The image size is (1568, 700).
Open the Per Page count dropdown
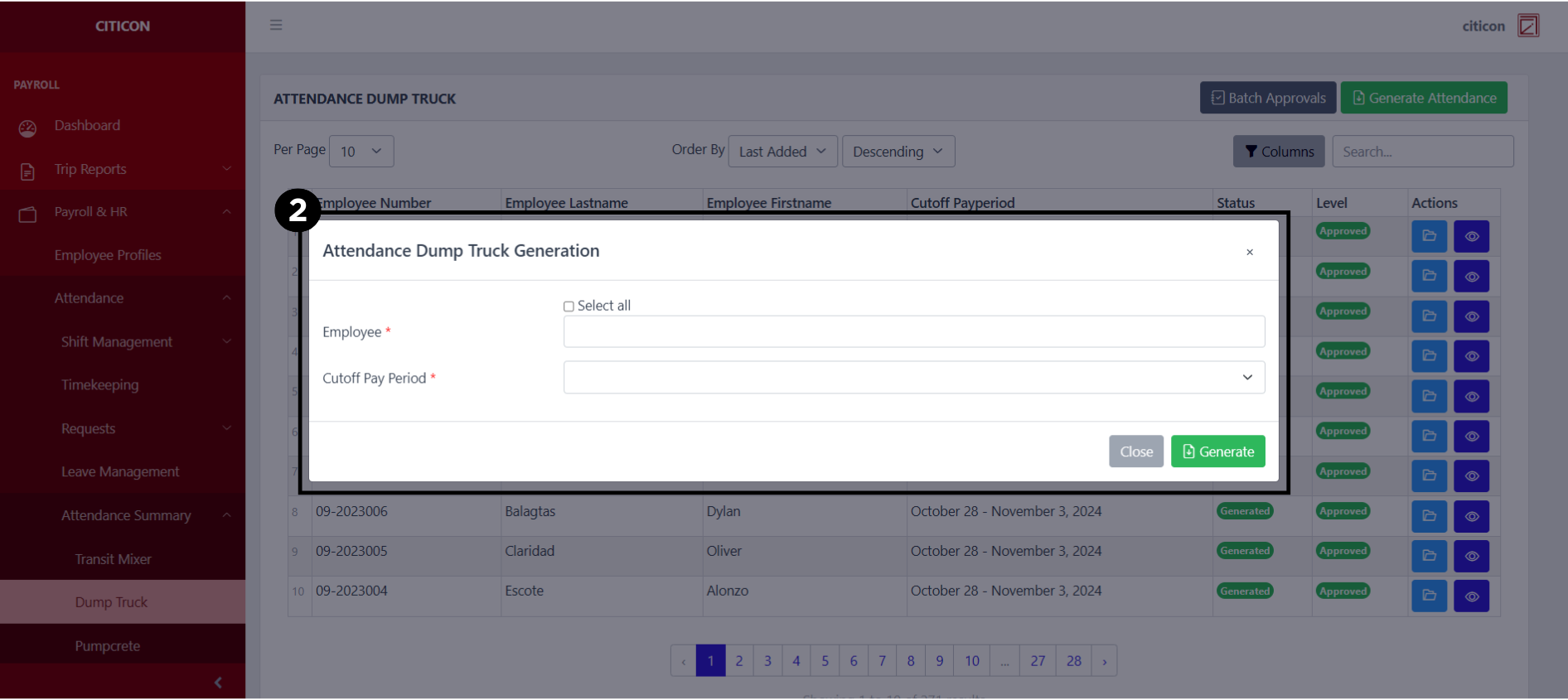(x=361, y=152)
